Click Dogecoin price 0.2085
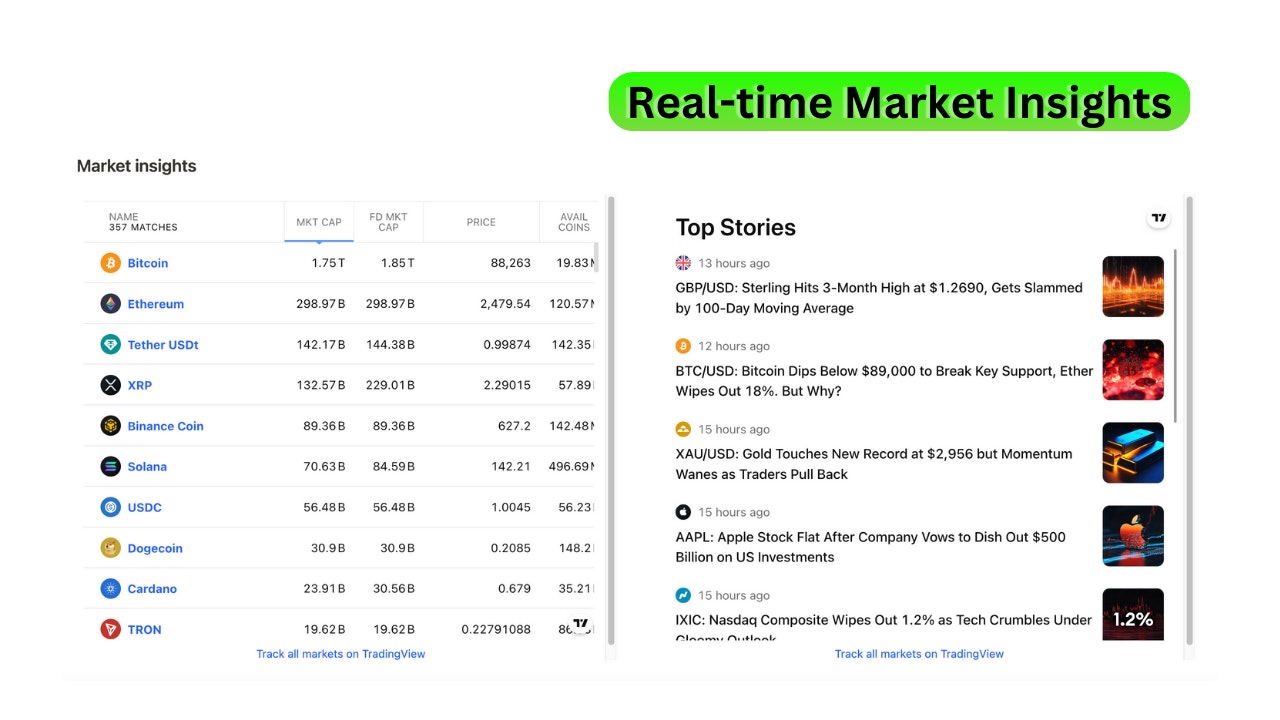Image resolution: width=1280 pixels, height=720 pixels. (x=511, y=548)
